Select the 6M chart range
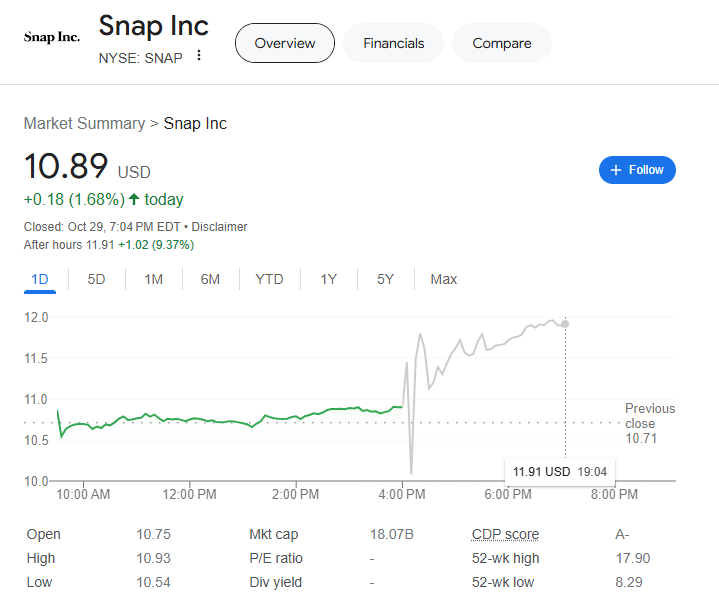 point(210,279)
